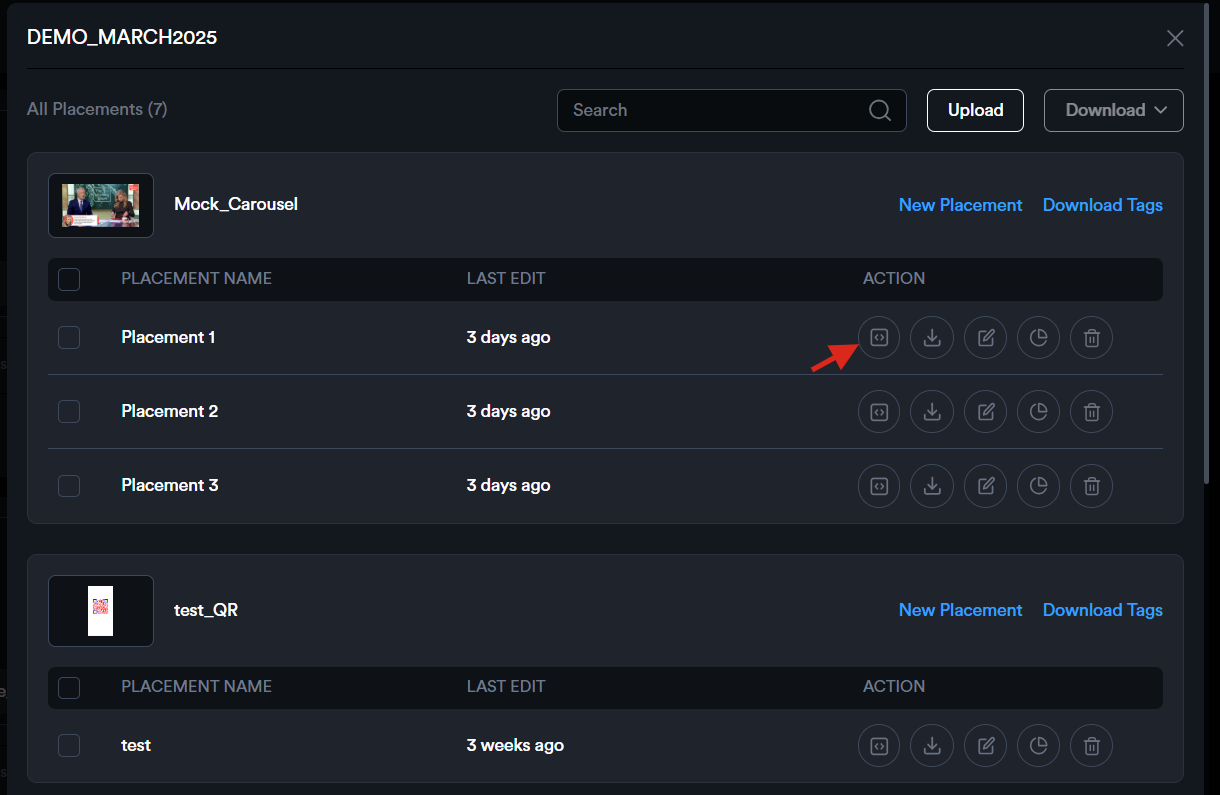Image resolution: width=1220 pixels, height=795 pixels.
Task: Click the code tag icon for test placement
Action: coord(879,746)
